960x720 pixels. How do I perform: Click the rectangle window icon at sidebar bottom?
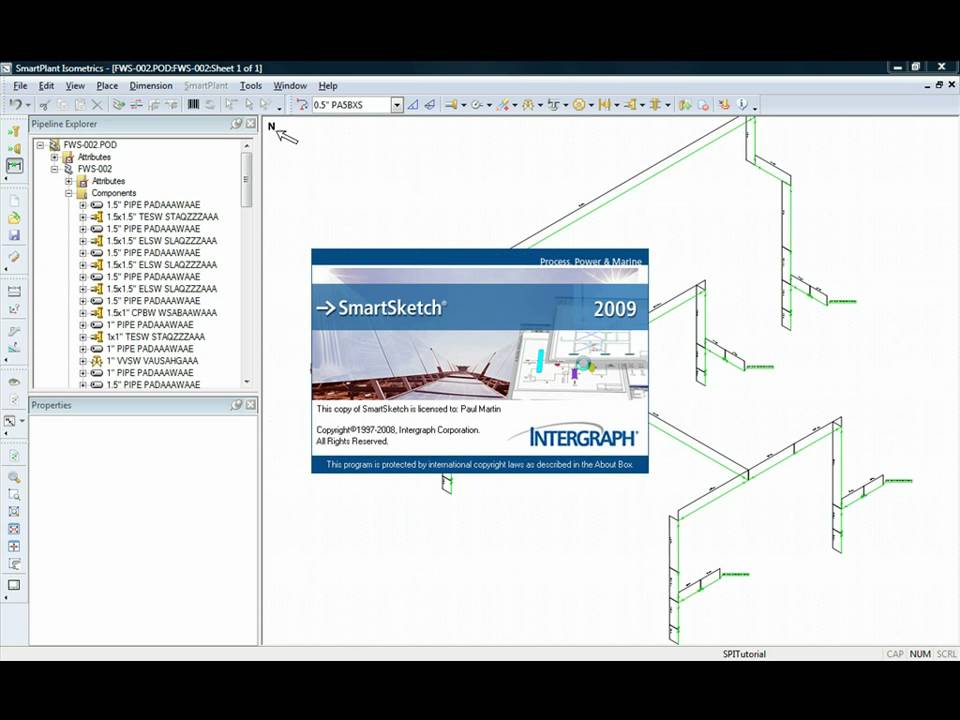tap(14, 585)
